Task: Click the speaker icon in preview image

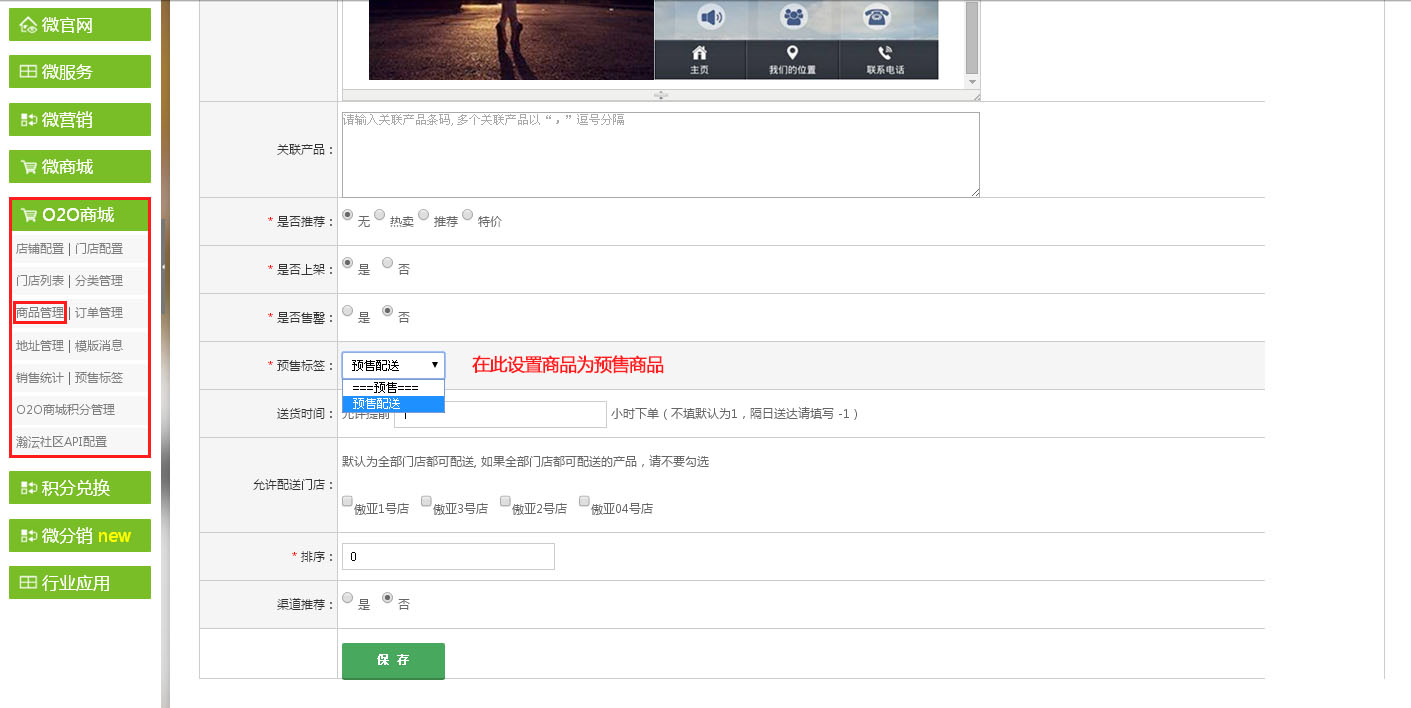Action: (711, 17)
